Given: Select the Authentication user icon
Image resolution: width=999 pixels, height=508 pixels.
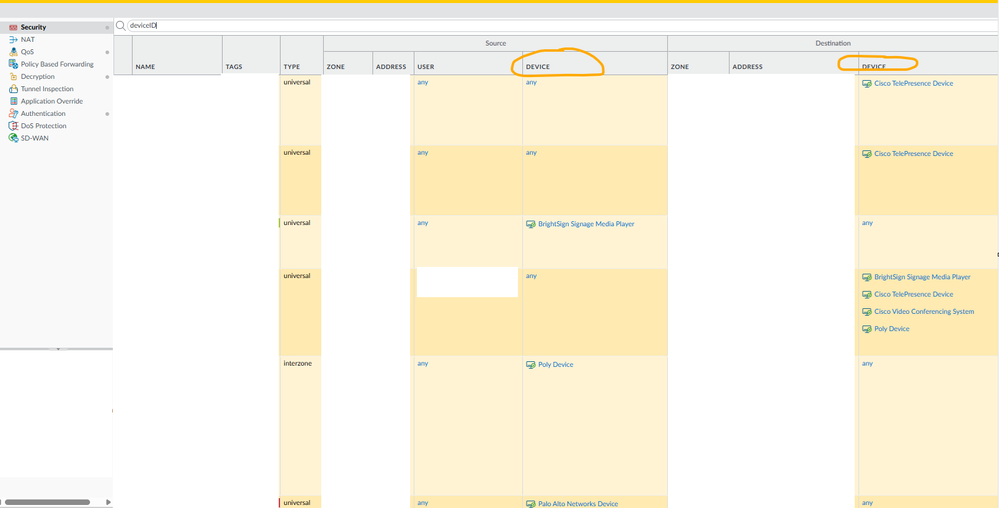Looking at the screenshot, I should click(x=13, y=113).
